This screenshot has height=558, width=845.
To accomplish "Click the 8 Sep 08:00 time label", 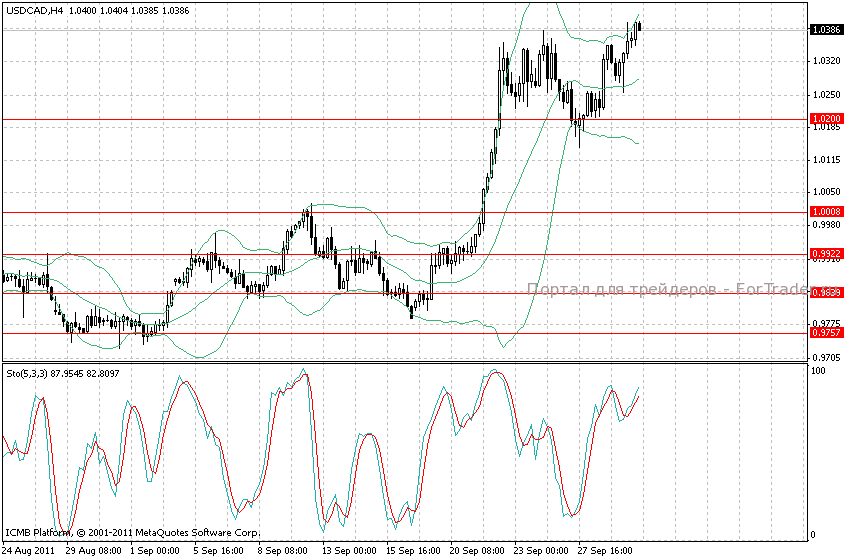I will pyautogui.click(x=282, y=551).
